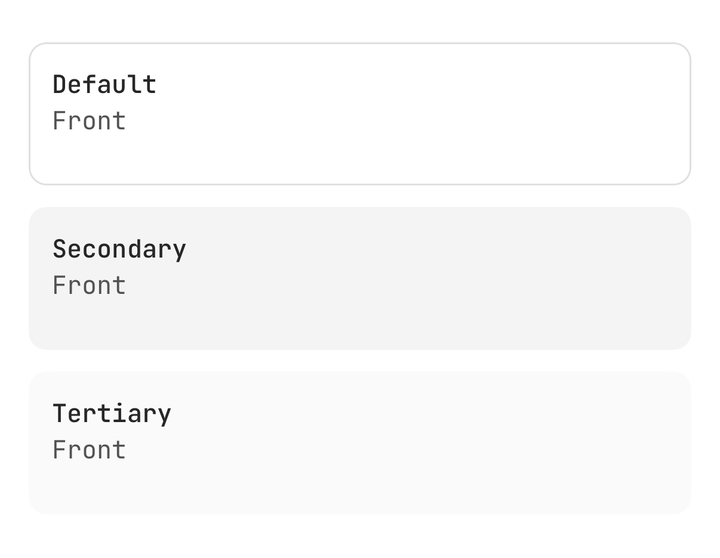Select Front text under Secondary heading
The height and width of the screenshot is (558, 720).
coord(89,286)
